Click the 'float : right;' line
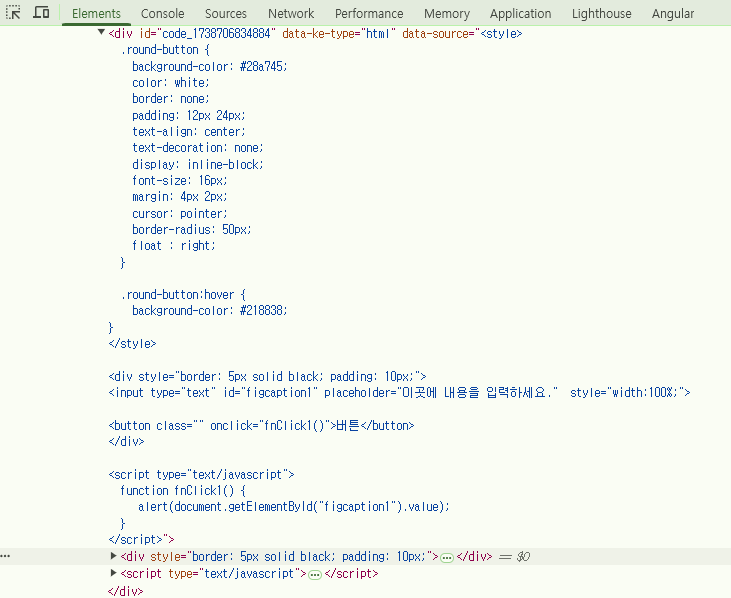Image resolution: width=731 pixels, height=598 pixels. tap(174, 246)
